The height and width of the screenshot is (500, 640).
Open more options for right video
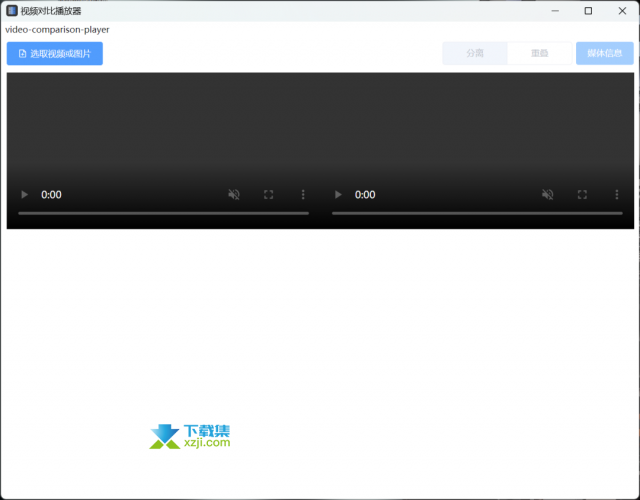pyautogui.click(x=617, y=195)
